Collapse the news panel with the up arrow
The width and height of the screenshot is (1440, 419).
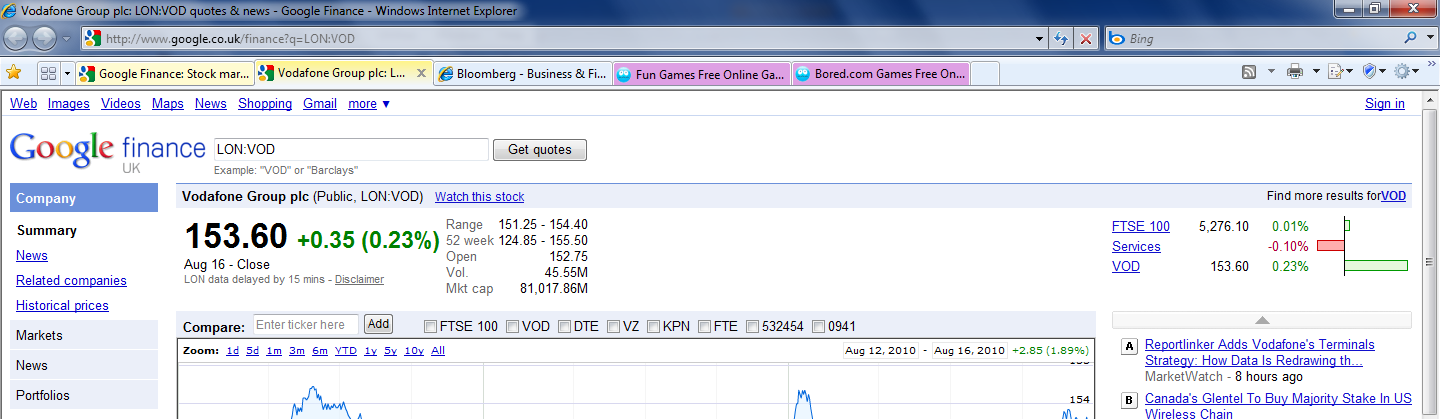pyautogui.click(x=1262, y=320)
